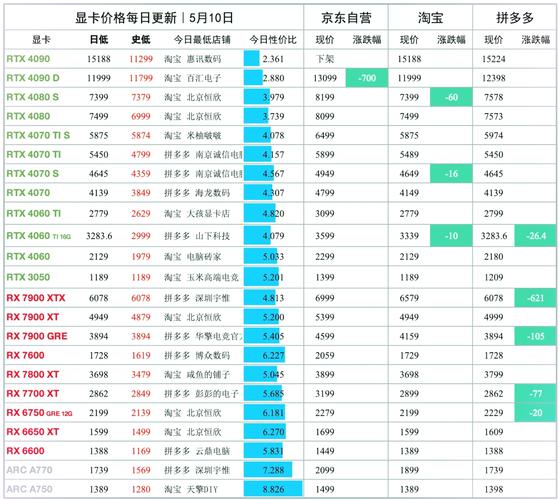Image resolution: width=559 pixels, height=500 pixels.
Task: Click the title 显卡价格每日更新 5月10日
Action: point(154,17)
